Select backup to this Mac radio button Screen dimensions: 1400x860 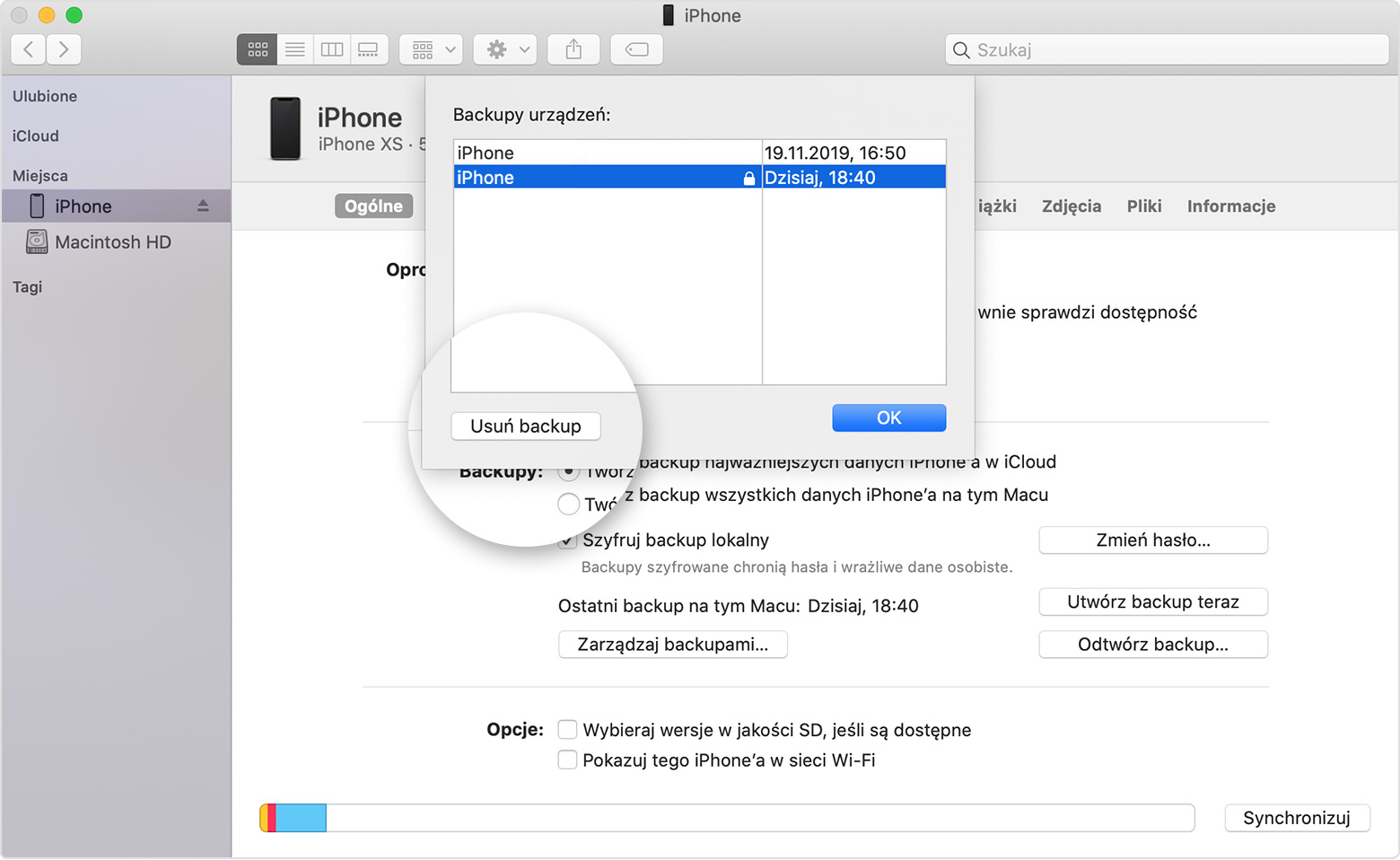(x=568, y=505)
